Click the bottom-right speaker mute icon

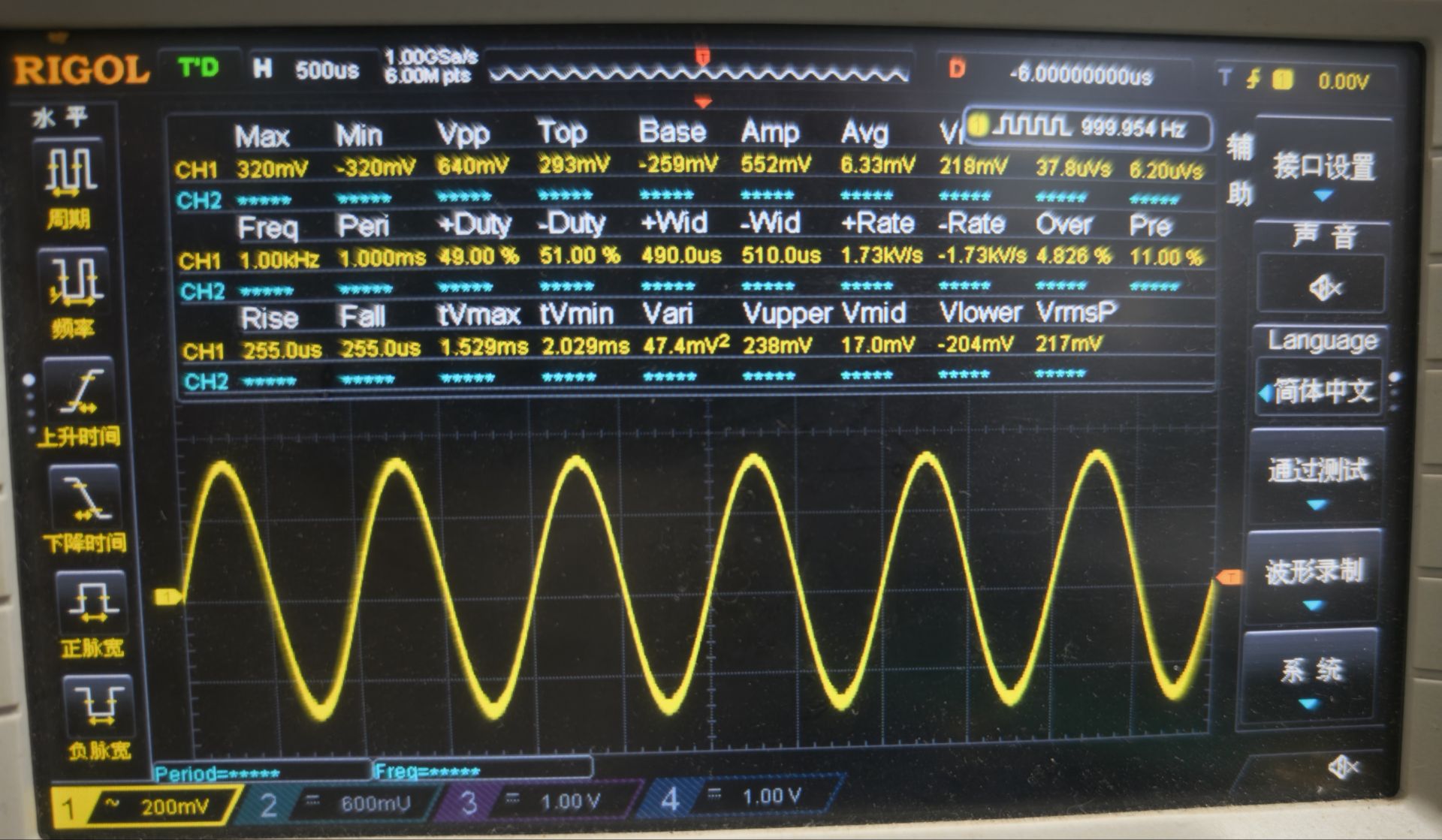tap(1344, 767)
